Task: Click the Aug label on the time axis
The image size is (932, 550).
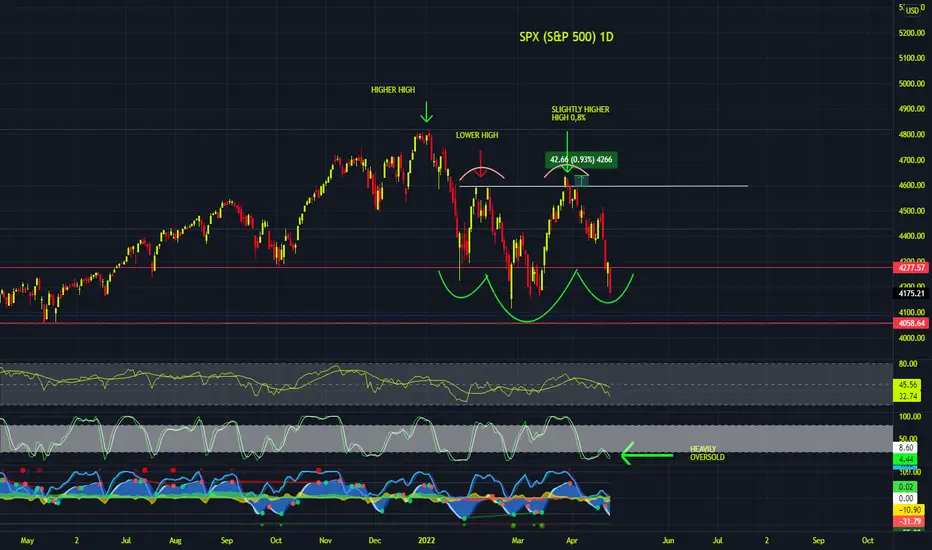Action: (x=175, y=540)
